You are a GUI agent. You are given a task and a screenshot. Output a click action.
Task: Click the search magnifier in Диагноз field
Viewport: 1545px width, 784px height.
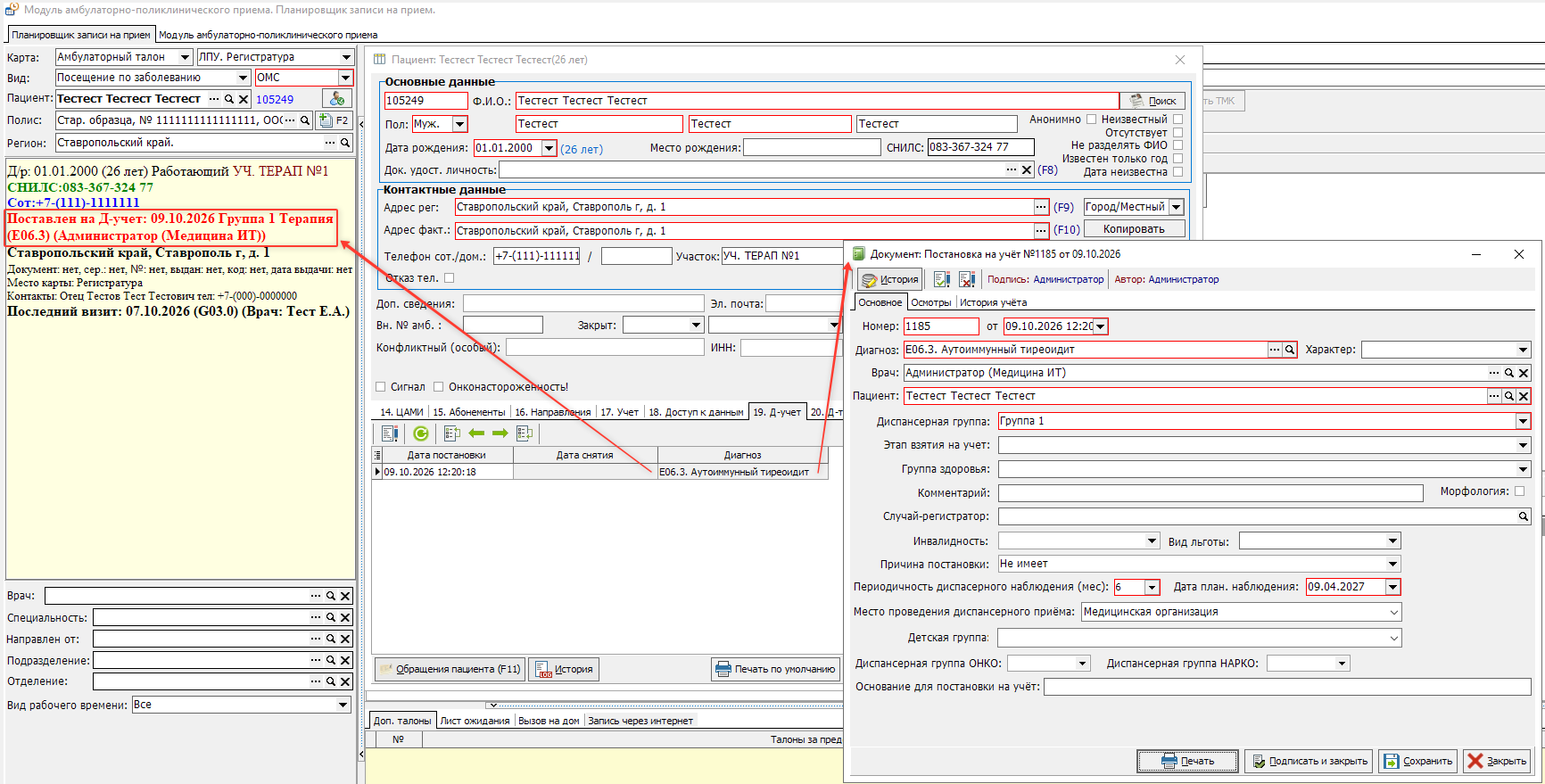1290,350
